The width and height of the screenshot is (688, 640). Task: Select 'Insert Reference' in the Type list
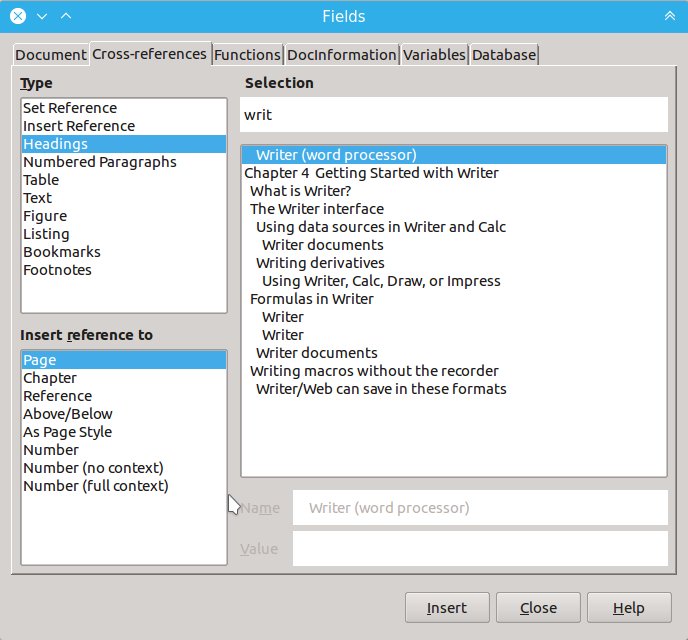pos(124,126)
